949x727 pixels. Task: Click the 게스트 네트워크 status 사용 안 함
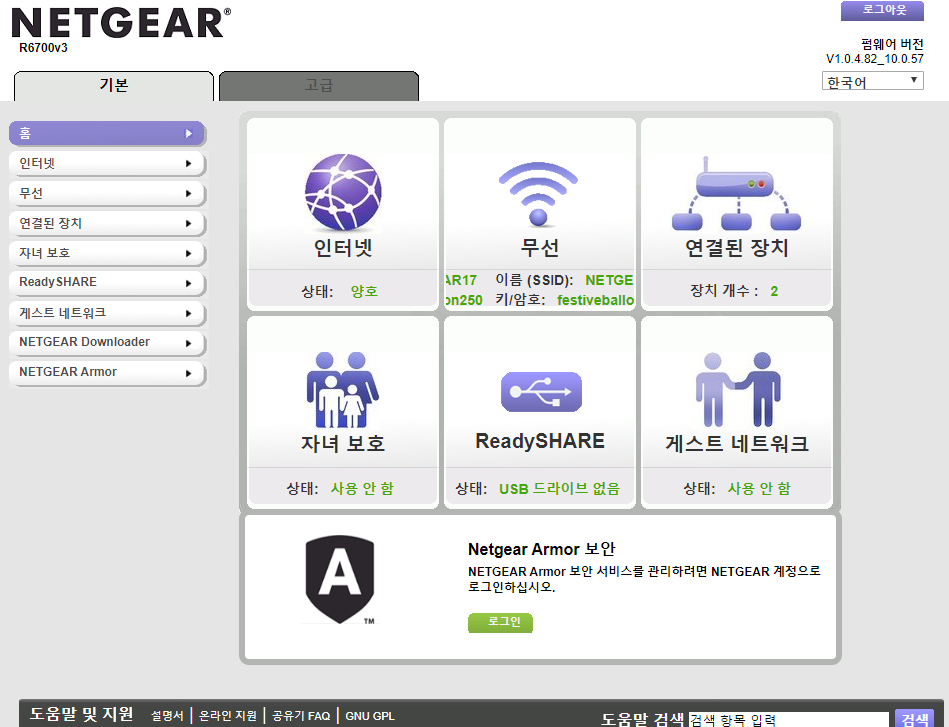[759, 489]
